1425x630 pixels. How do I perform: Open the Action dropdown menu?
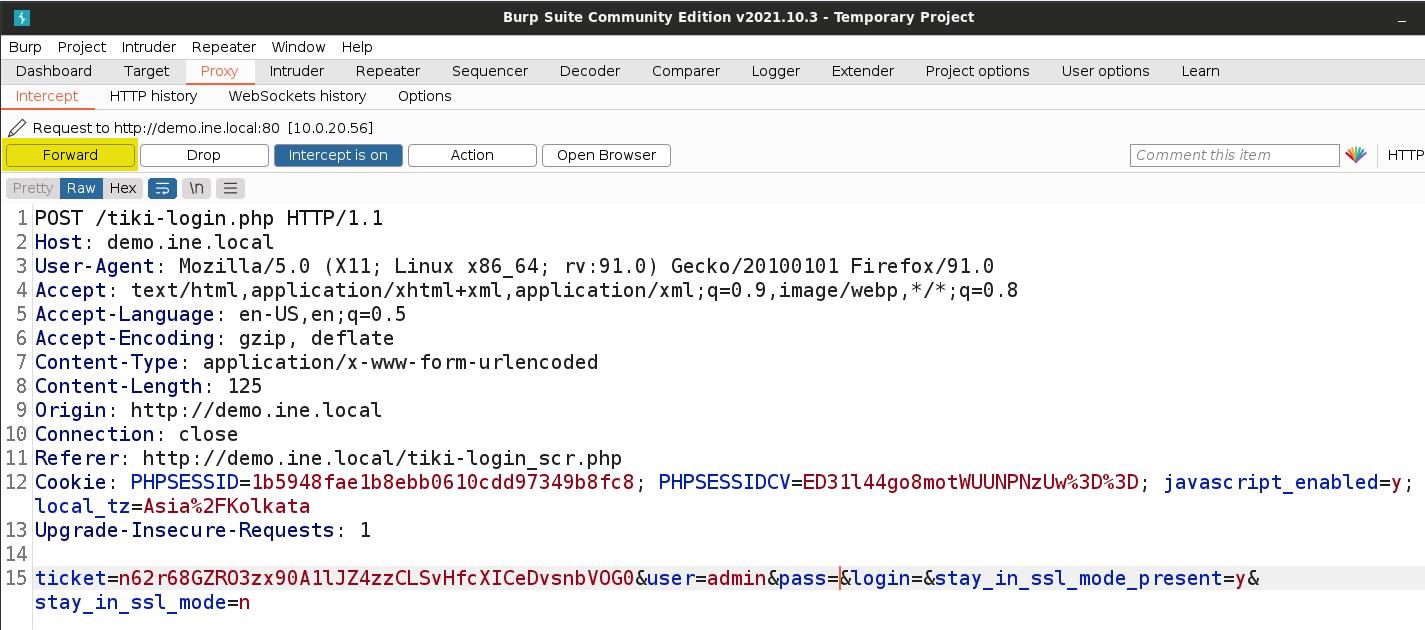pos(472,155)
